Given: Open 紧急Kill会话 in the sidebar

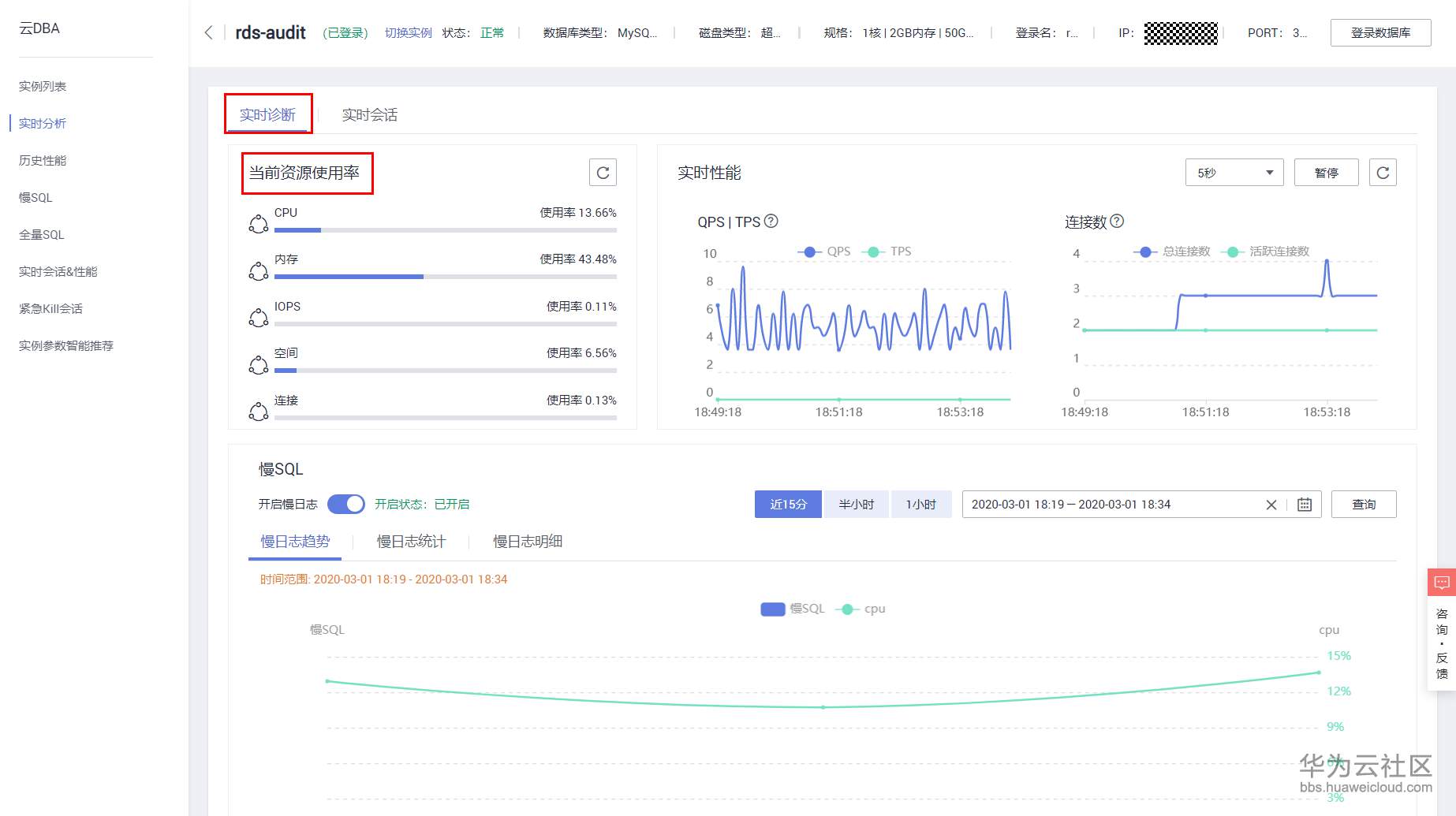Looking at the screenshot, I should (x=51, y=309).
